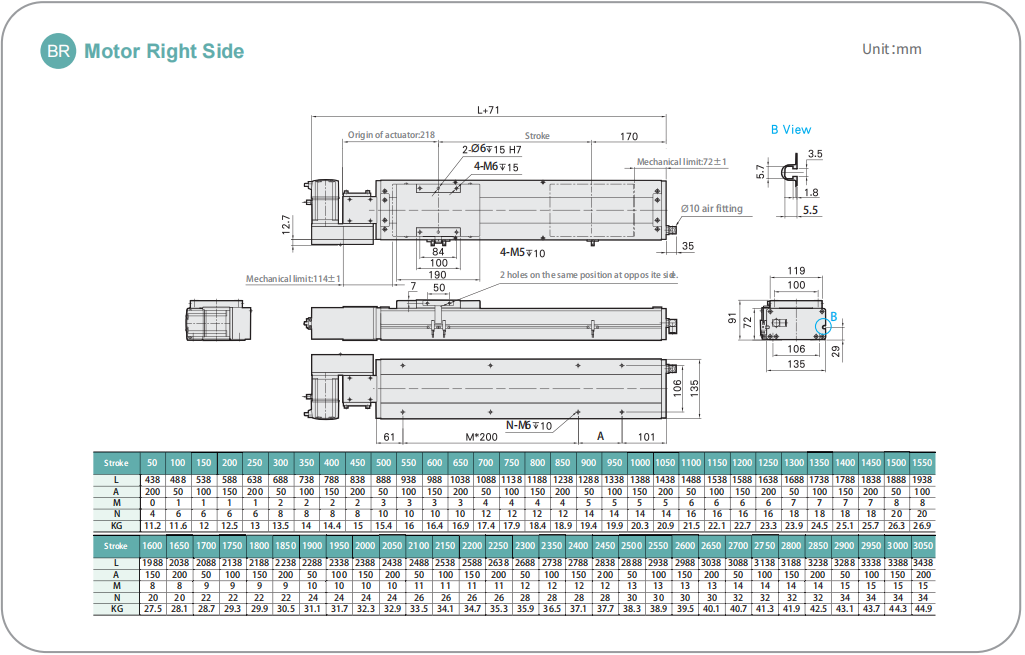Click the blue circled B view marker
Screen dimensions: 1025x655
click(x=822, y=325)
